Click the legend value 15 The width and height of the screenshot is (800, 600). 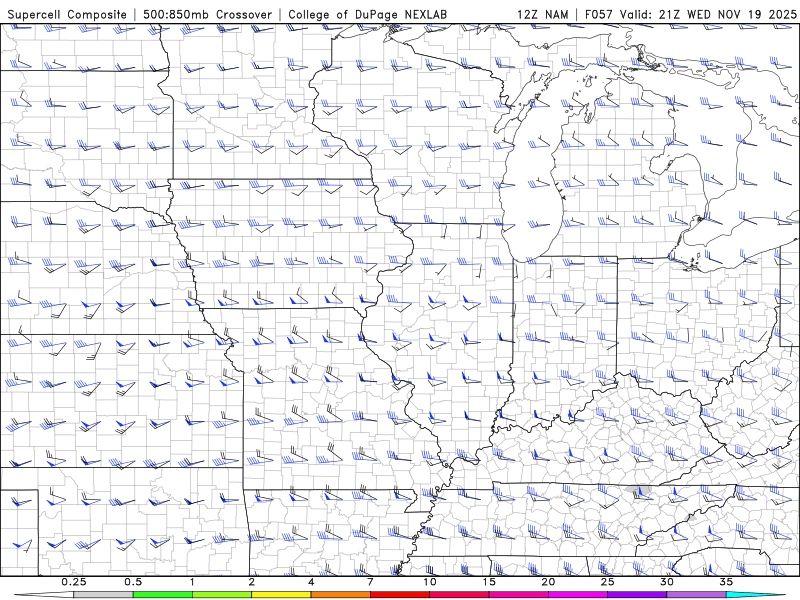(x=489, y=582)
